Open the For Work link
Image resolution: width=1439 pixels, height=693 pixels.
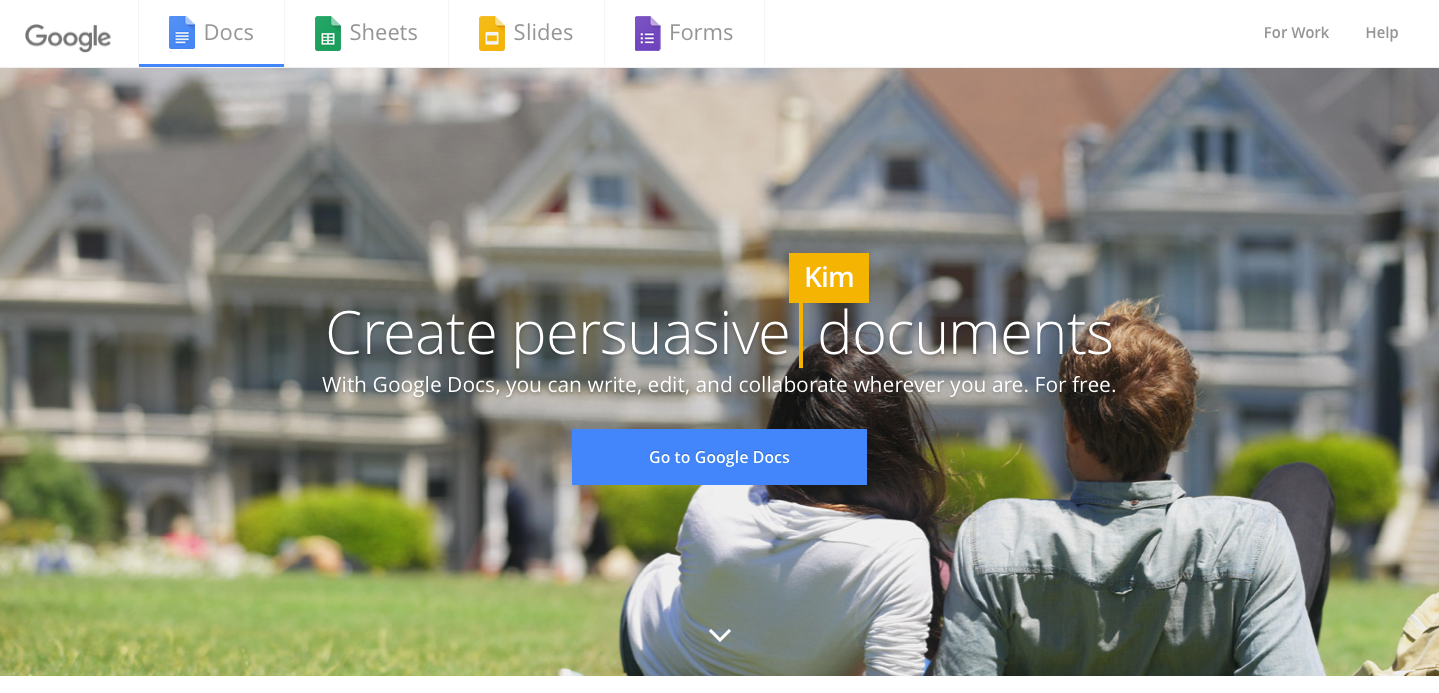pos(1296,33)
